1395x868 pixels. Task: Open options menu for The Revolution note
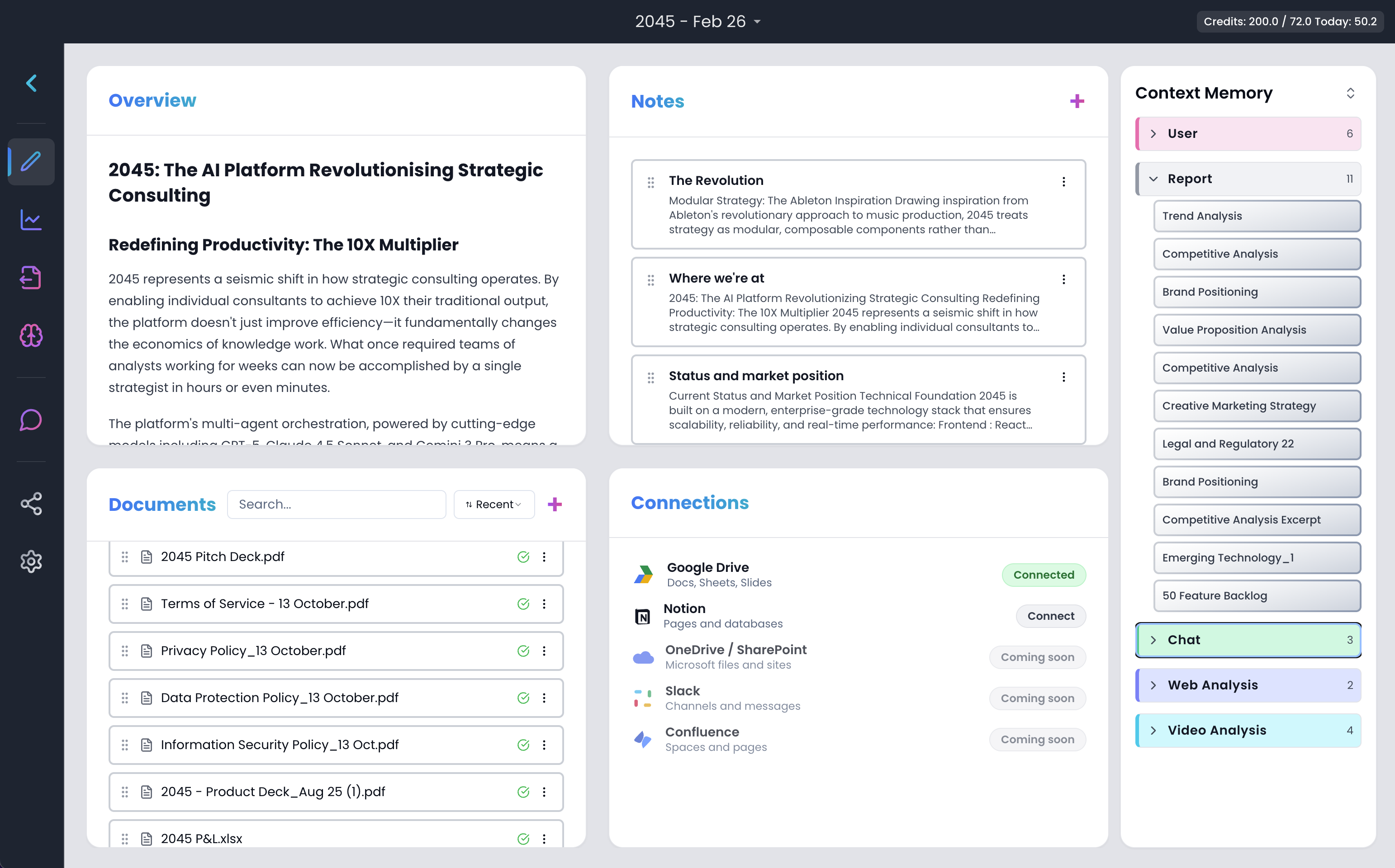coord(1063,181)
